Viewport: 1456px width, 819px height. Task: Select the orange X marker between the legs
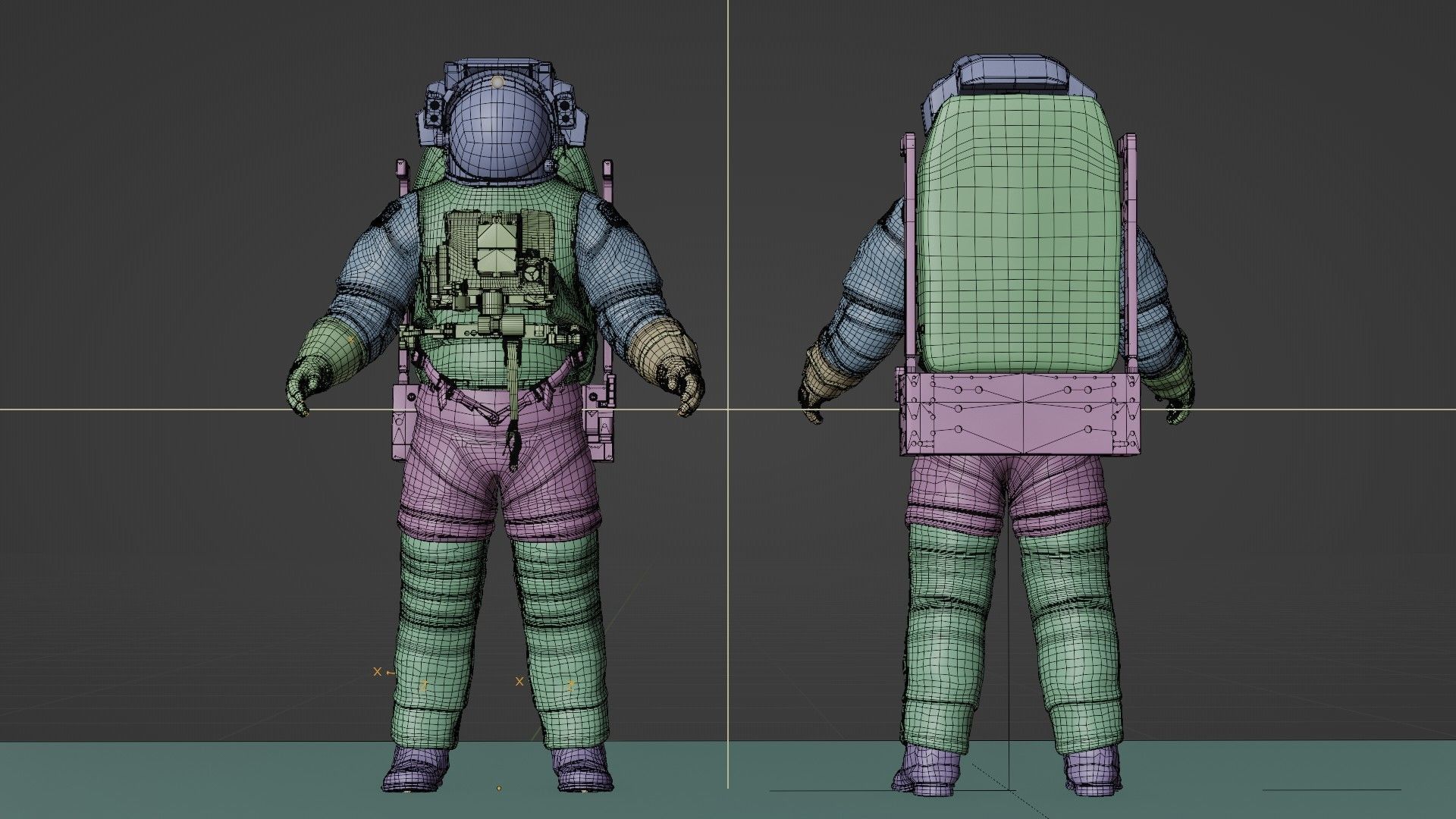pos(519,682)
